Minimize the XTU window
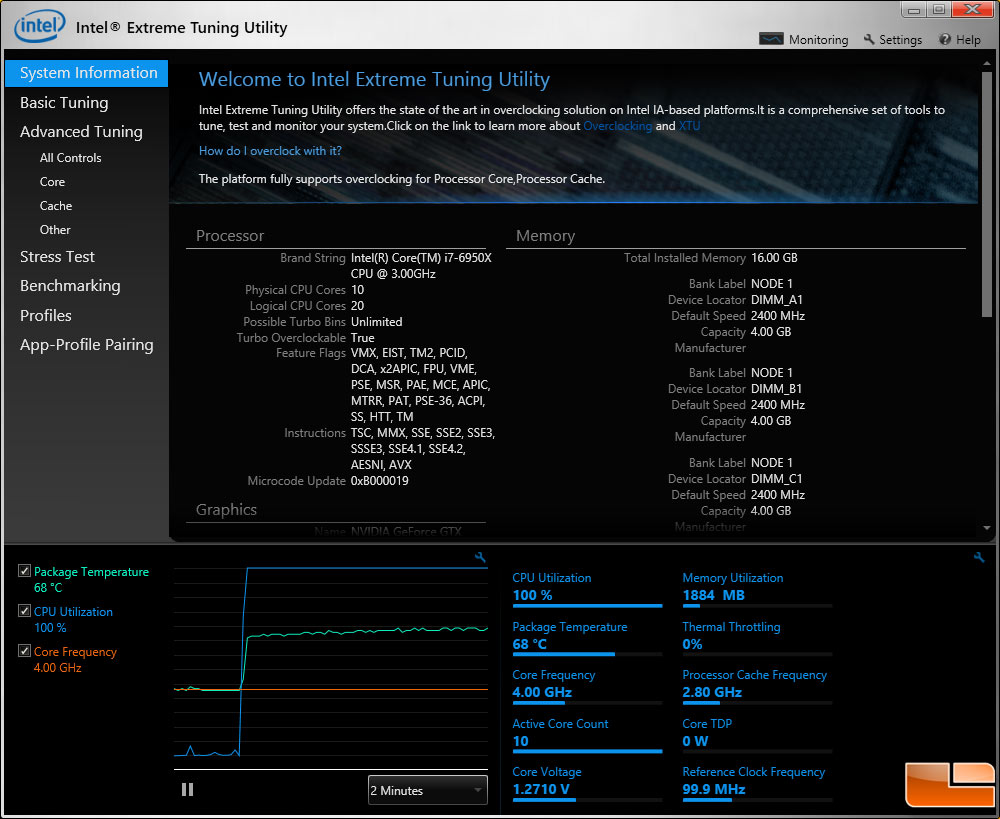The image size is (1000, 819). point(914,10)
